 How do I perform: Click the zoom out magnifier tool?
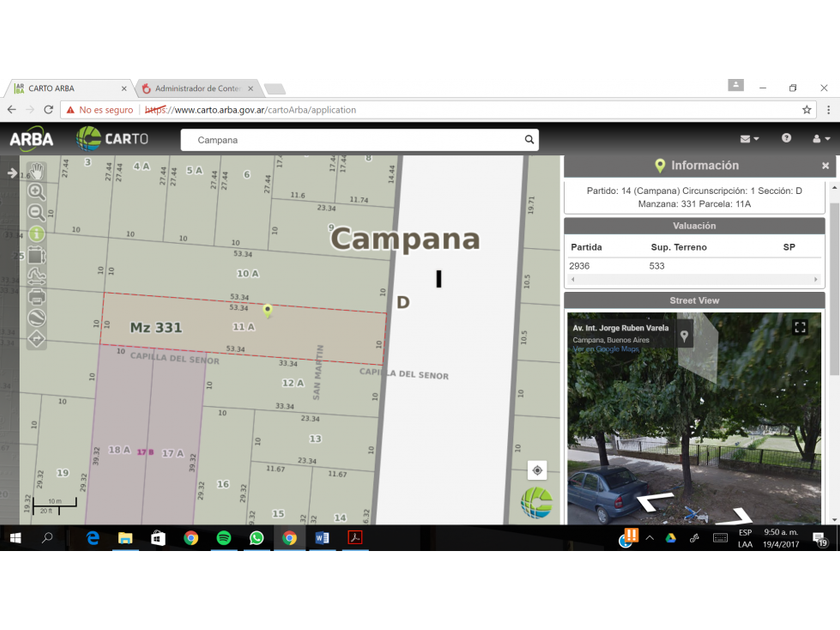pos(36,212)
